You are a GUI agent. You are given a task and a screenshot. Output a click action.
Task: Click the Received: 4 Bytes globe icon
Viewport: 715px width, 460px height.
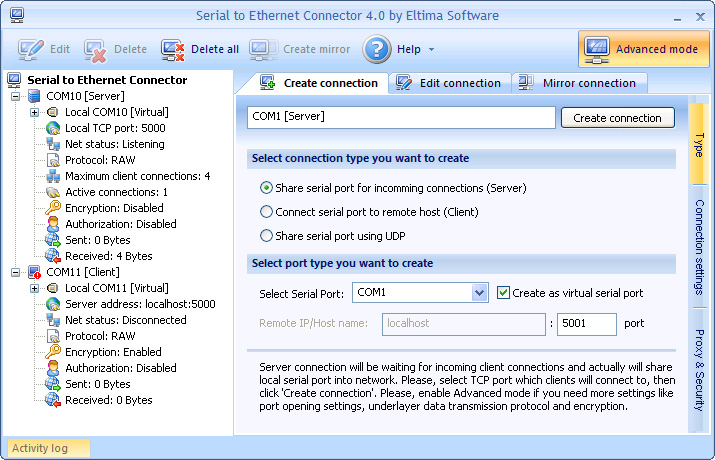coord(53,256)
